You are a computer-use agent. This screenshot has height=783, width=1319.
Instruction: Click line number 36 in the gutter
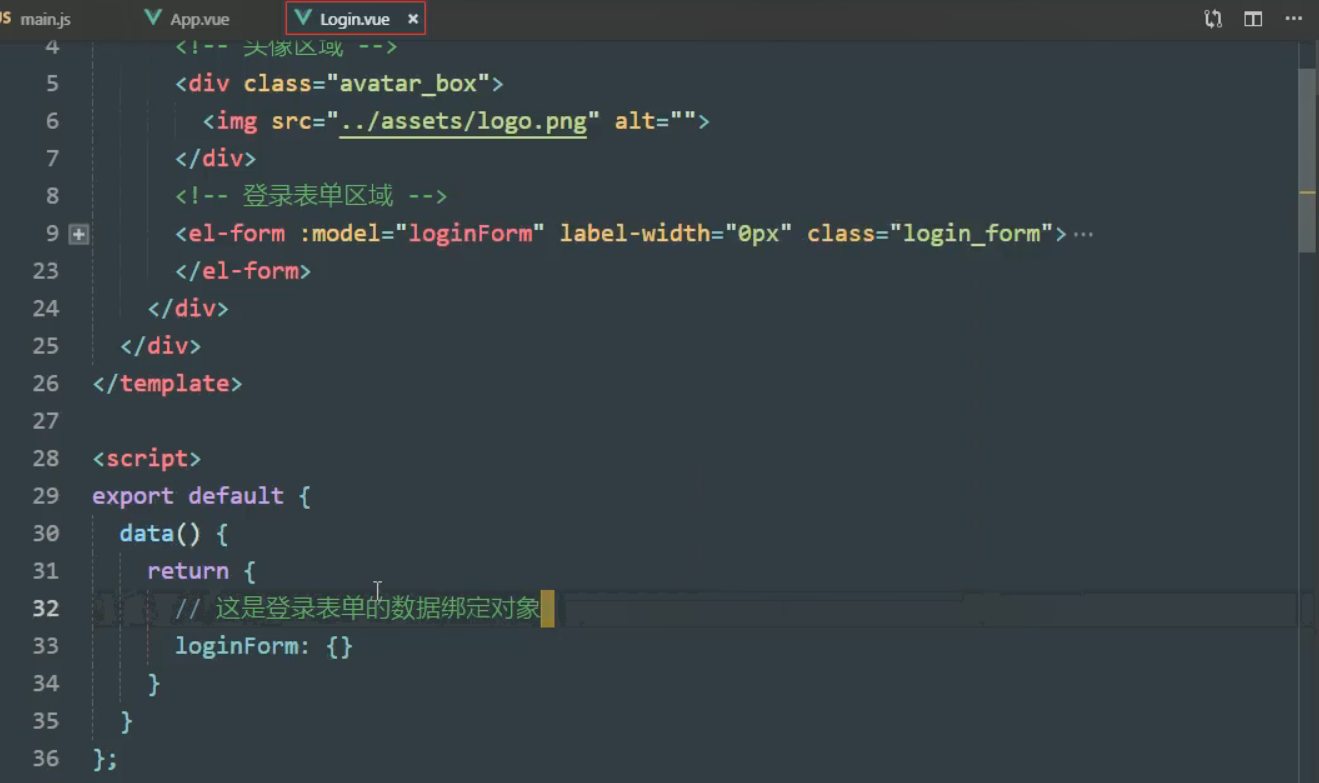coord(45,759)
